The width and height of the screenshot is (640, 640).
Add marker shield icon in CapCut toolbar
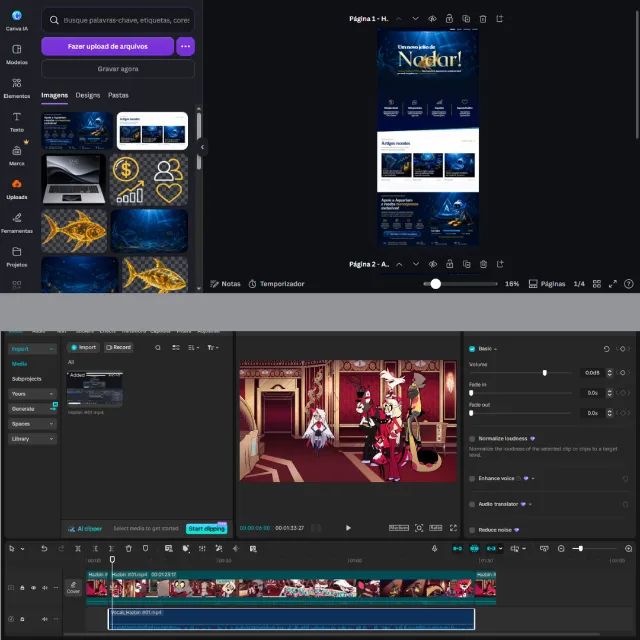tap(145, 549)
